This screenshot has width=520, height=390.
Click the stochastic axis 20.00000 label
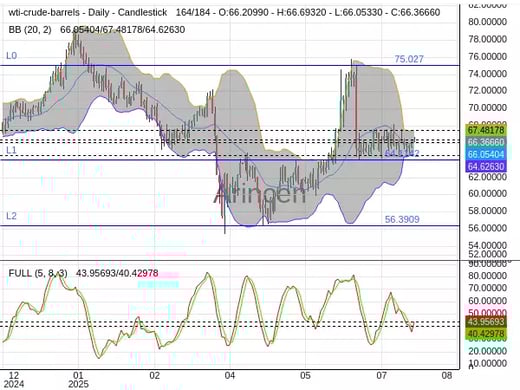(487, 351)
